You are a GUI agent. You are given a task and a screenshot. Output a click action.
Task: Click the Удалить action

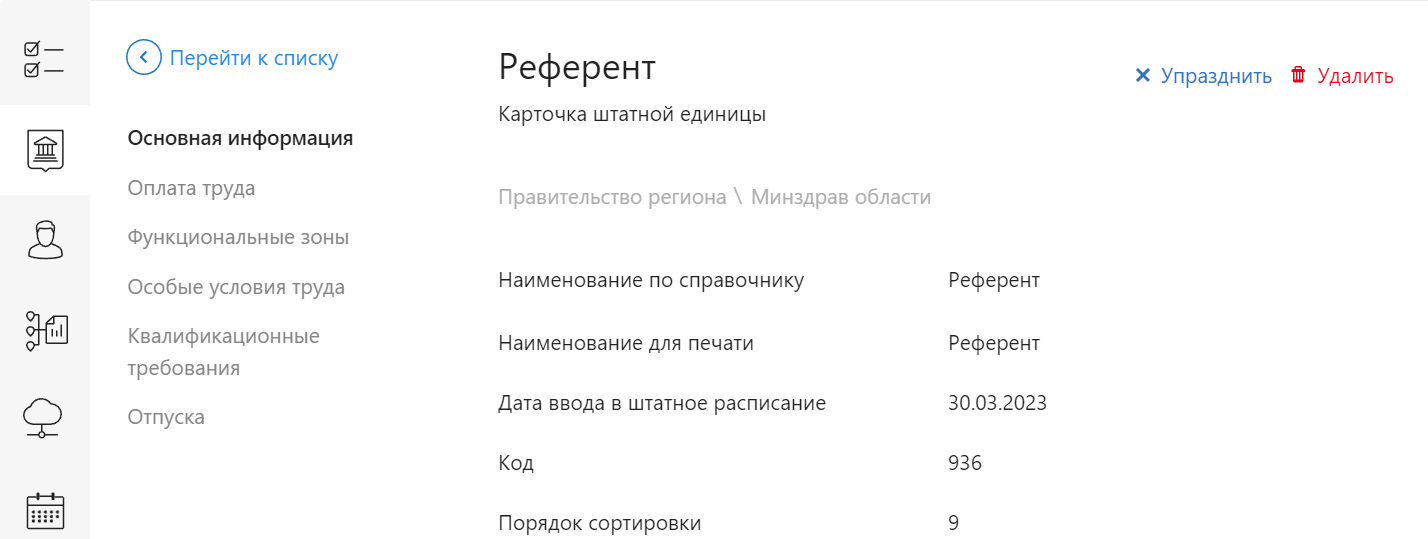1355,76
